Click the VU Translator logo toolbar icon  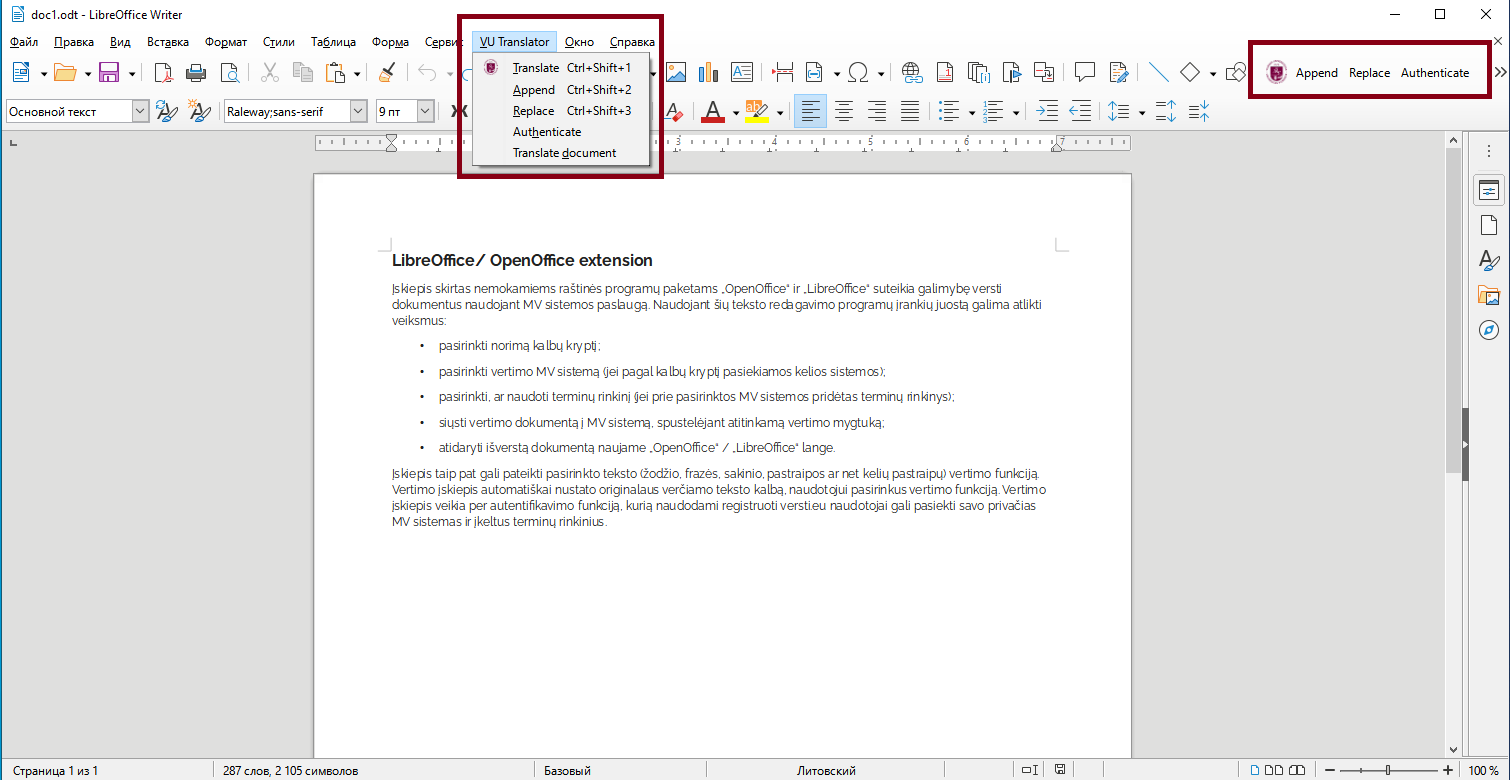(1276, 72)
